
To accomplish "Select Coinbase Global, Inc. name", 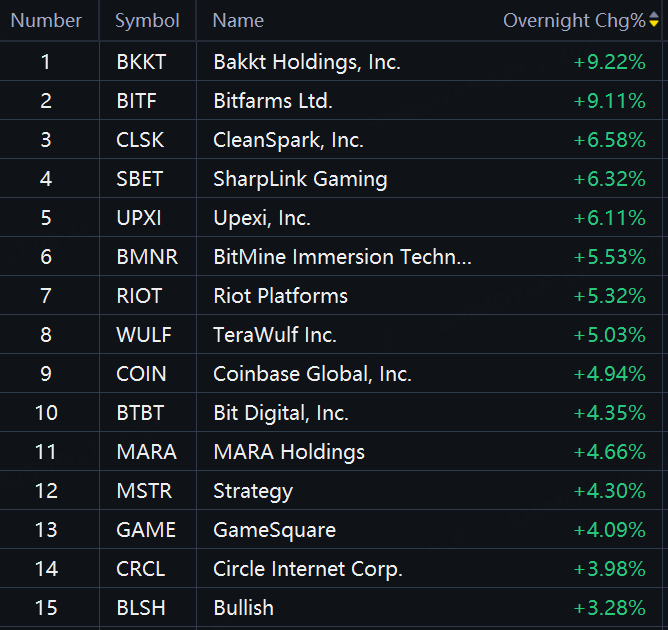I will coord(312,374).
